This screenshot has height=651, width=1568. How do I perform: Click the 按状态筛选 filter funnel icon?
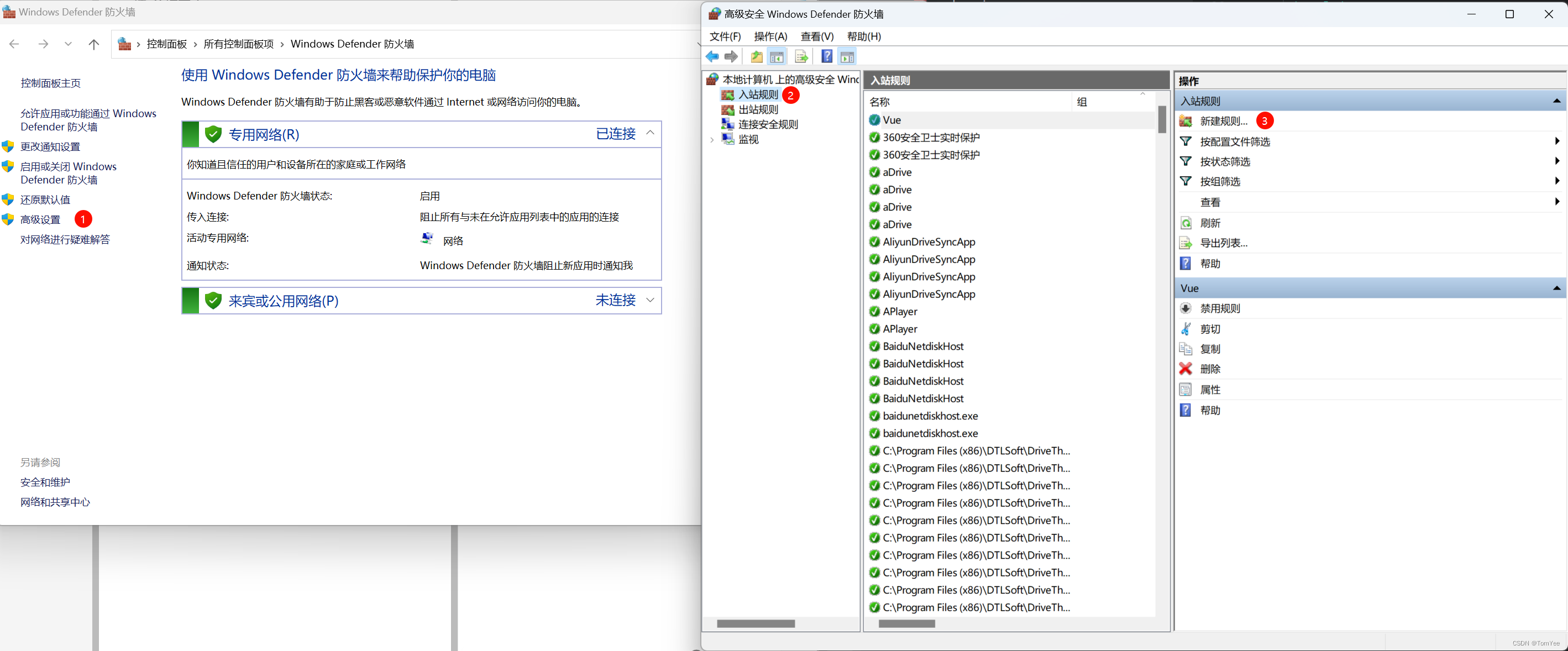[1186, 161]
